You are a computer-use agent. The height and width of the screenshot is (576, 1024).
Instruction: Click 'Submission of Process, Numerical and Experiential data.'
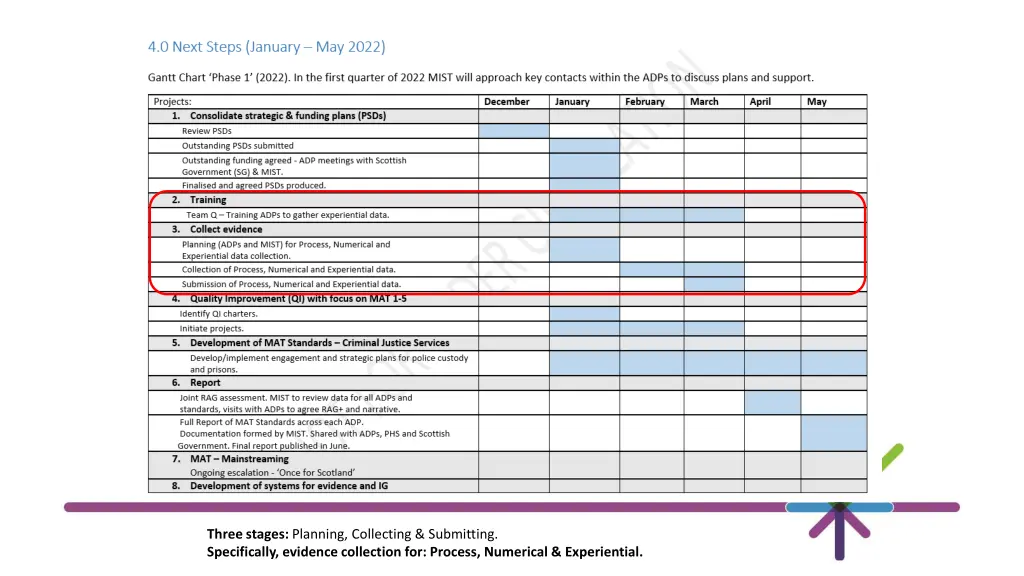(x=291, y=284)
